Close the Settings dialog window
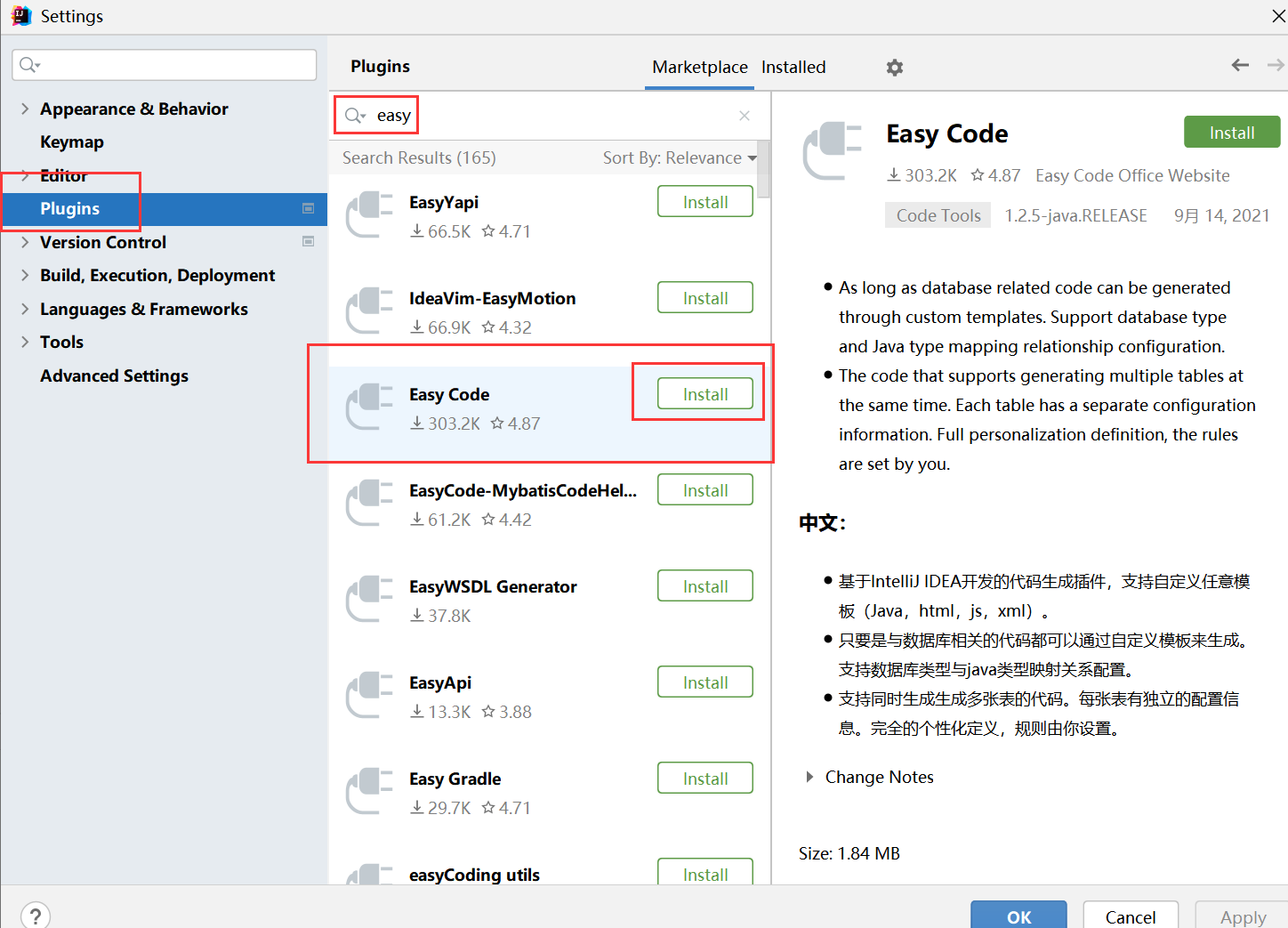Image resolution: width=1288 pixels, height=928 pixels. (1278, 16)
